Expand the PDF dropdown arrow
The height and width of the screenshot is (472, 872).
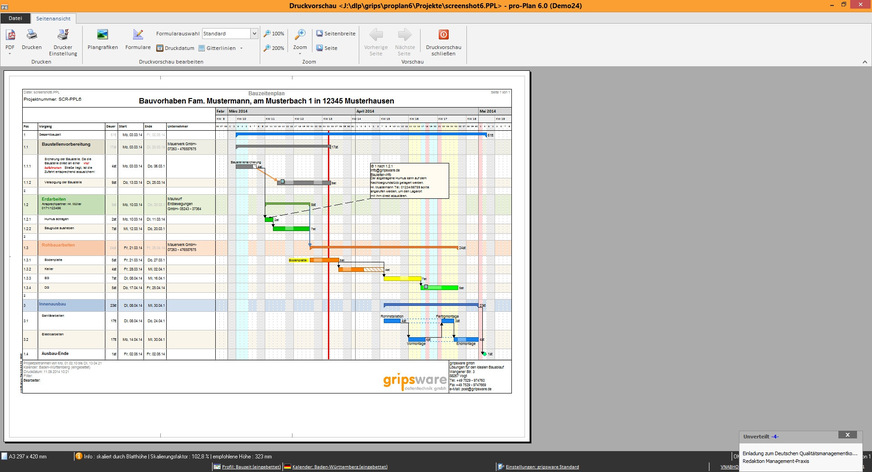pos(10,53)
